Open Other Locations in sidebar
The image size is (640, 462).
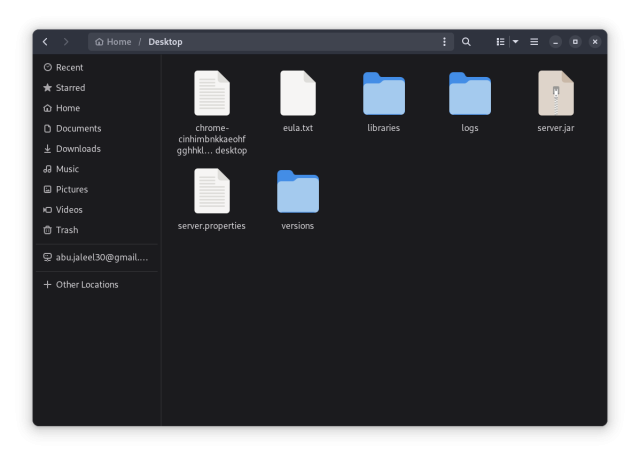(x=86, y=285)
